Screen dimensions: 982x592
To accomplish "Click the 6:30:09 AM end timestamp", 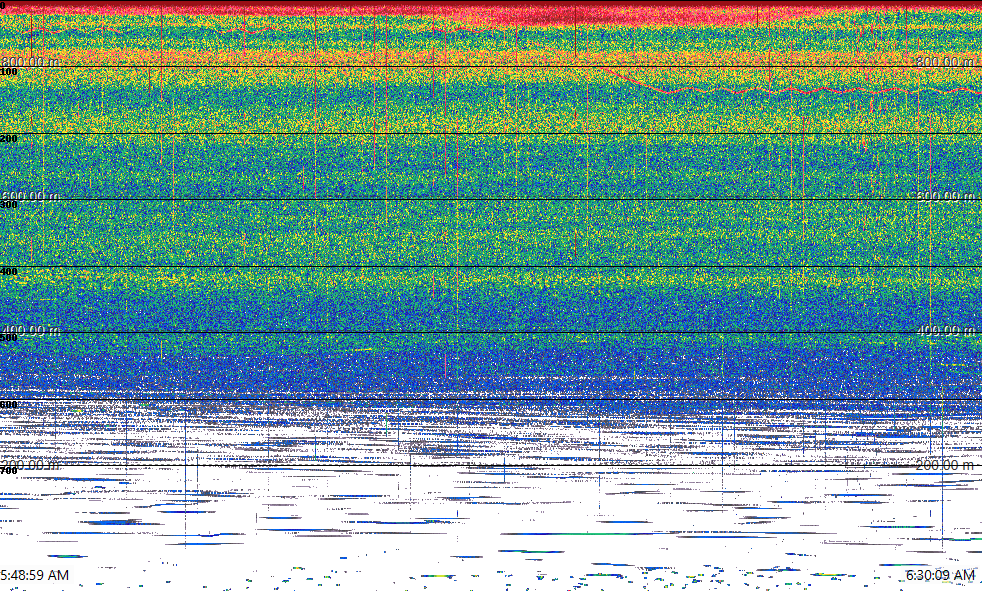I will 941,574.
